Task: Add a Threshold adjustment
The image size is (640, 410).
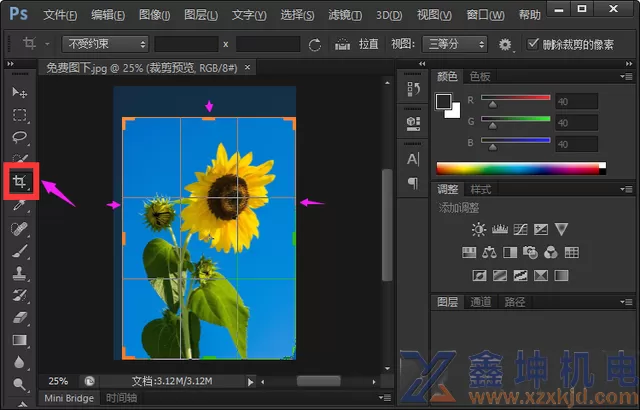Action: click(x=520, y=275)
